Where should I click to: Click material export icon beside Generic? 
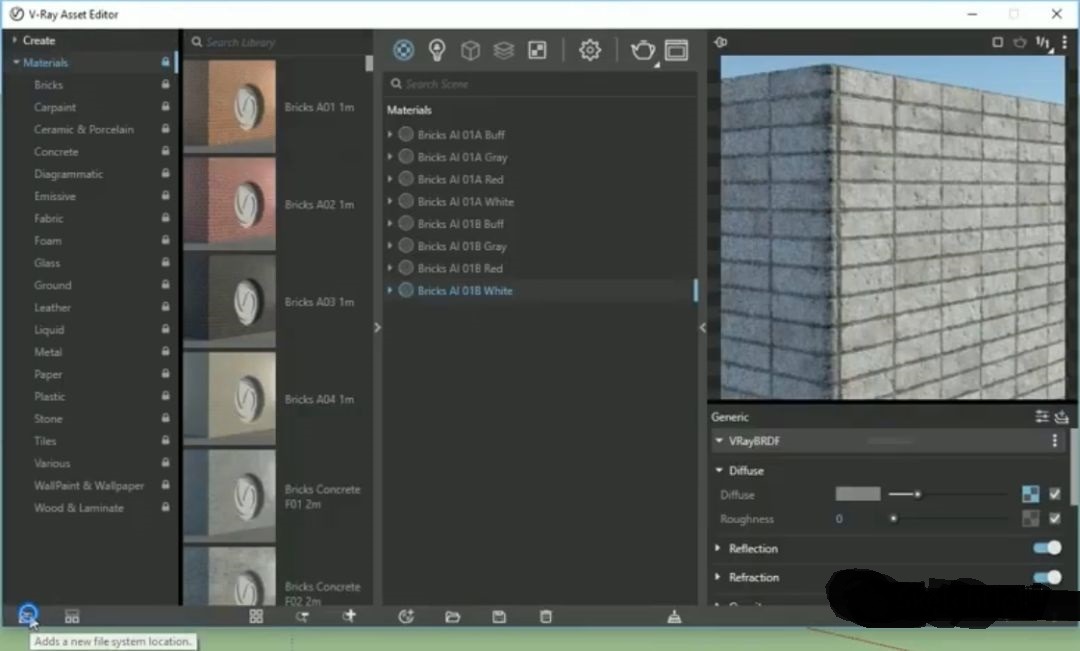1061,417
